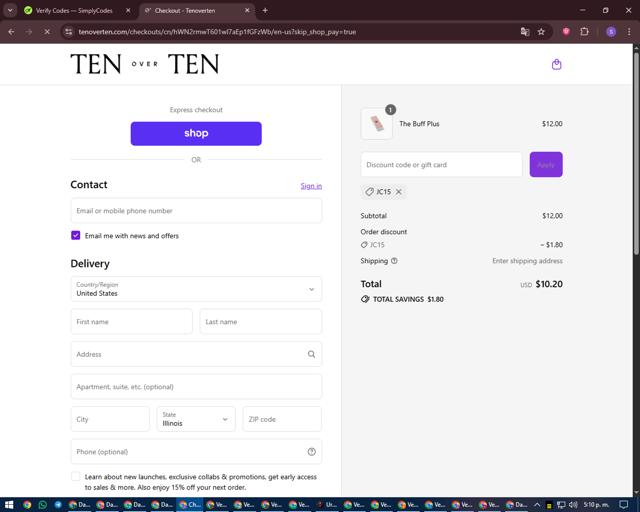Open the Country/Region dropdown
The width and height of the screenshot is (640, 512).
click(x=196, y=289)
